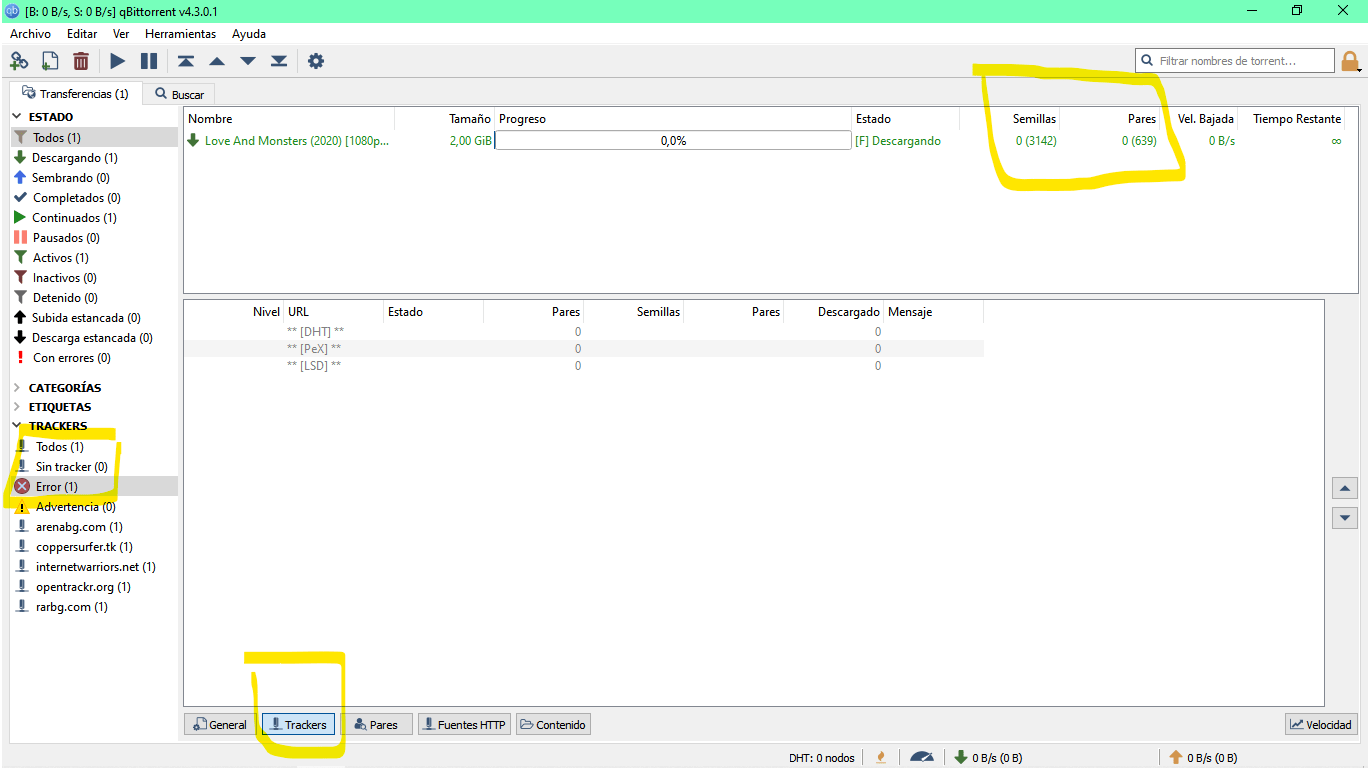Collapse the ESTADO section
Screen dimensions: 1368x768
(x=16, y=117)
